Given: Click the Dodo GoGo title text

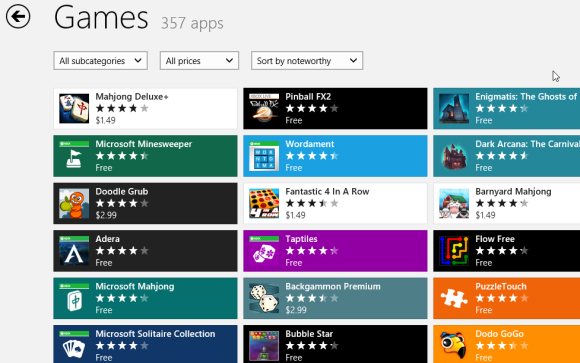Looking at the screenshot, I should click(x=499, y=334).
